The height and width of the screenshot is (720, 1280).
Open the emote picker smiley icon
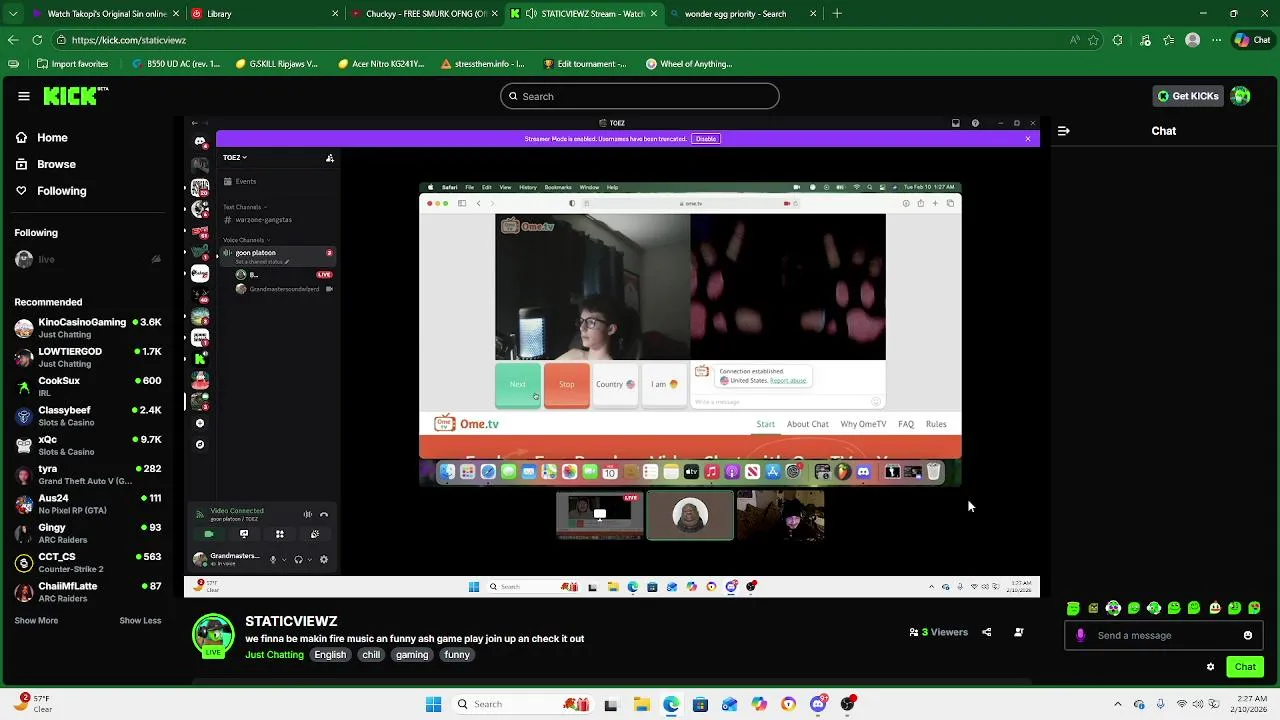pyautogui.click(x=1248, y=635)
